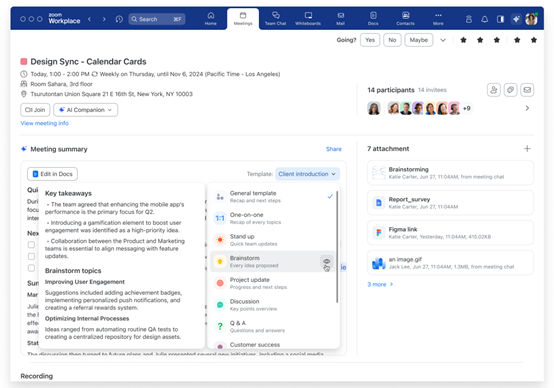Image resolution: width=554 pixels, height=388 pixels.
Task: Add an attachment with plus icon
Action: coord(527,149)
